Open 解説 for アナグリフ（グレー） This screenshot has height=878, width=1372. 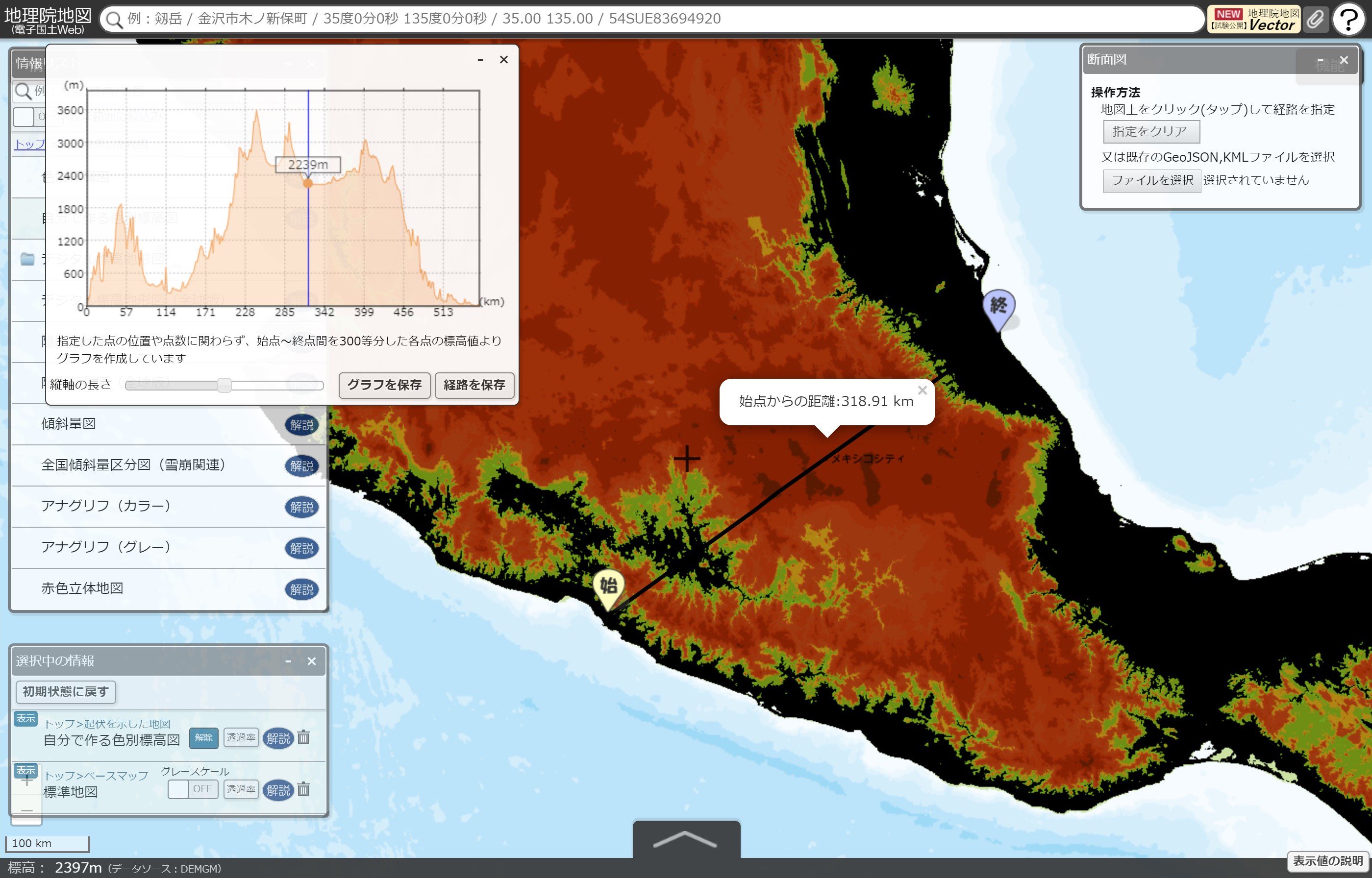point(301,548)
